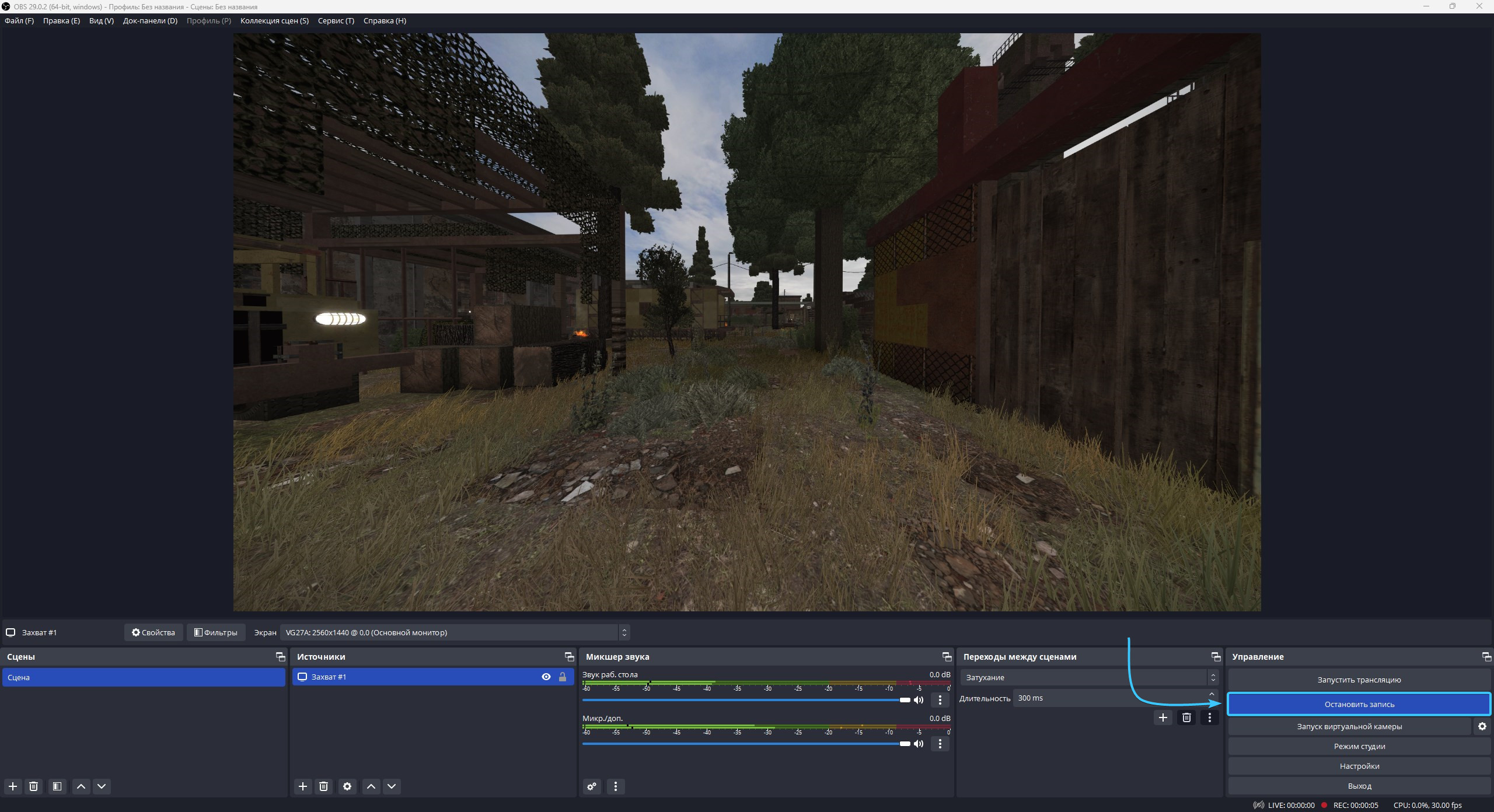Undock the Микшер звука panel icon

pyautogui.click(x=947, y=657)
